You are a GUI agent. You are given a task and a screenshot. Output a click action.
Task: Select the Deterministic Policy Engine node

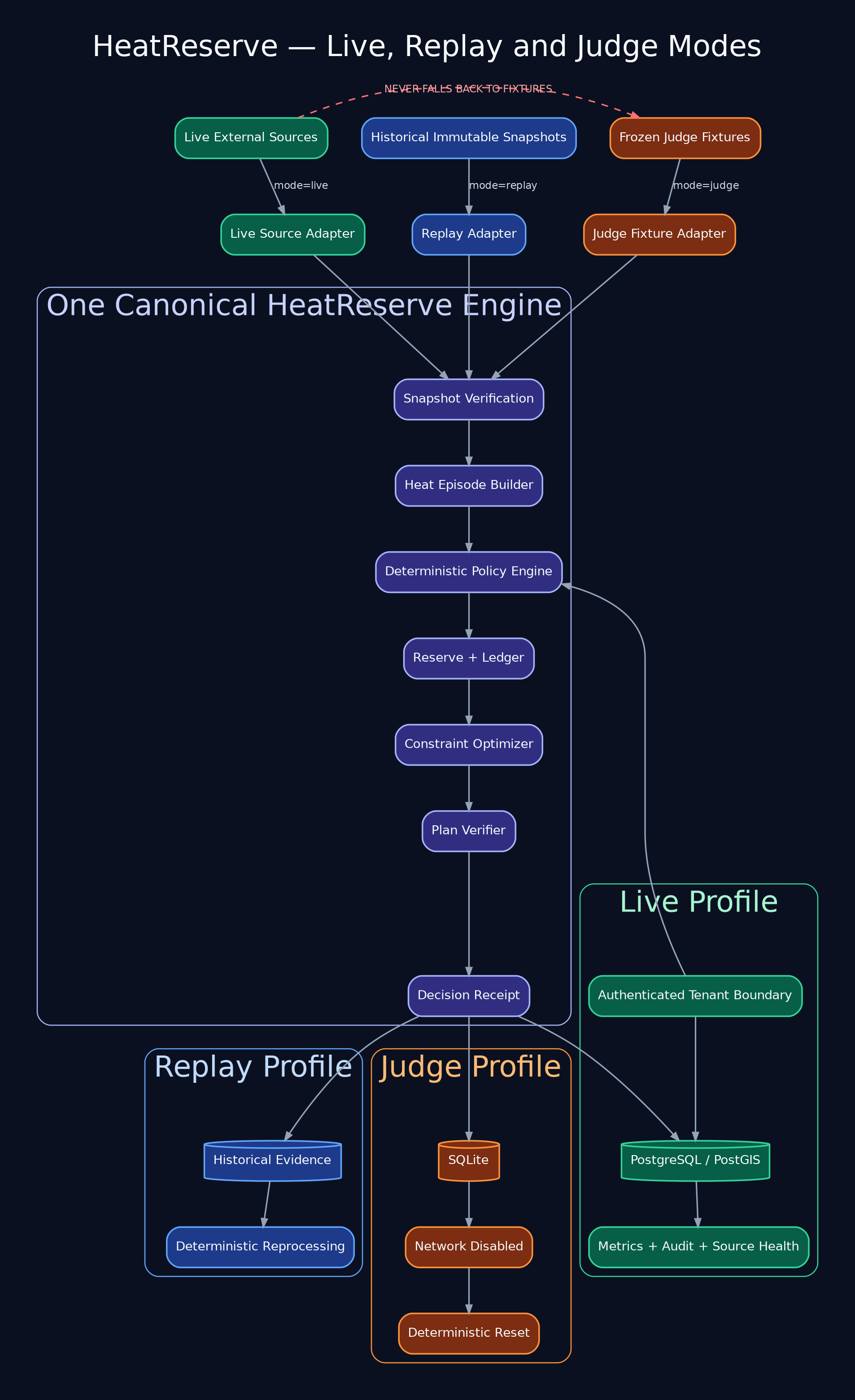(x=469, y=572)
